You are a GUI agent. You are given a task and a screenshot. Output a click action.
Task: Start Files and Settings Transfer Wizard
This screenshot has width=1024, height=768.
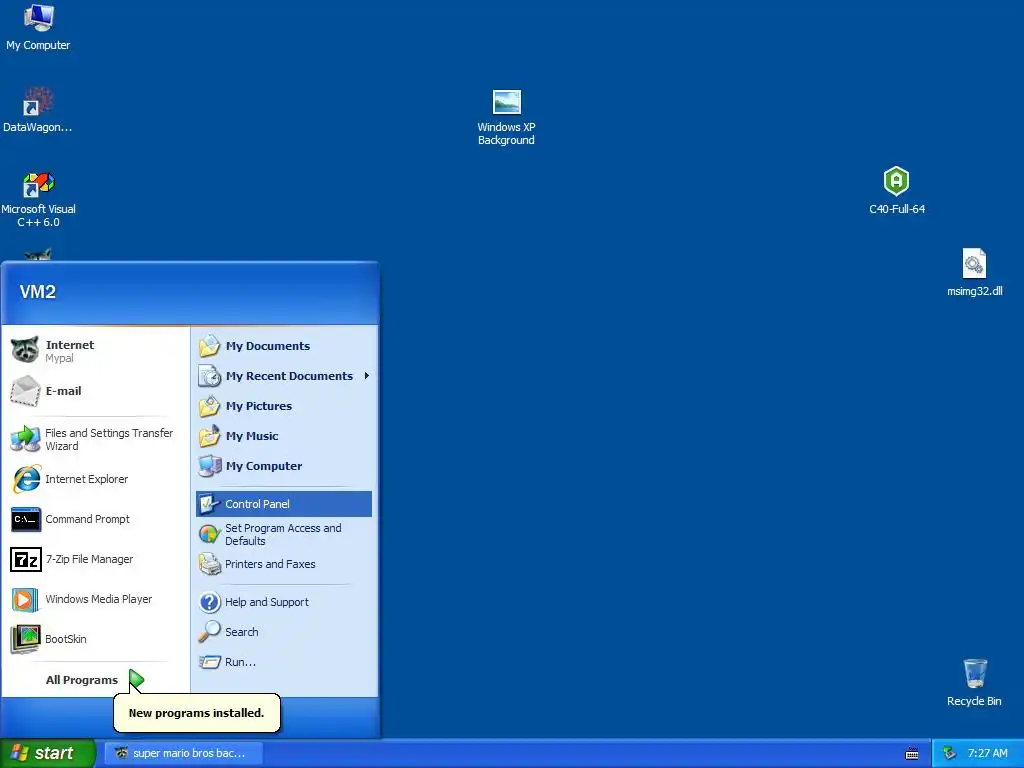(x=96, y=439)
